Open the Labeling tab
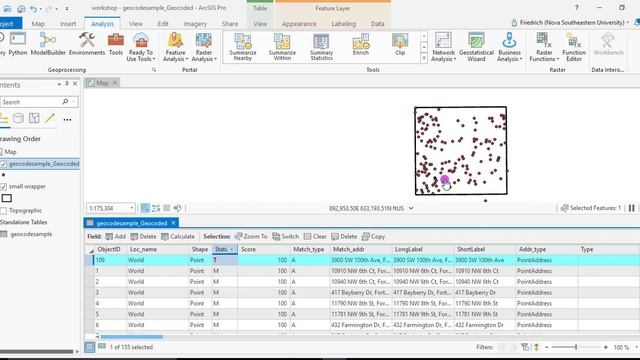The height and width of the screenshot is (360, 640). (x=343, y=24)
